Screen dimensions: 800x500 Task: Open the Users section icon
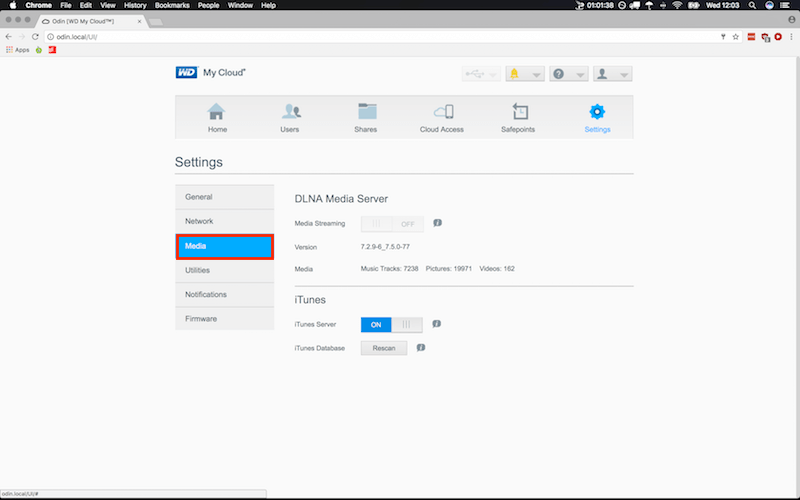[290, 111]
